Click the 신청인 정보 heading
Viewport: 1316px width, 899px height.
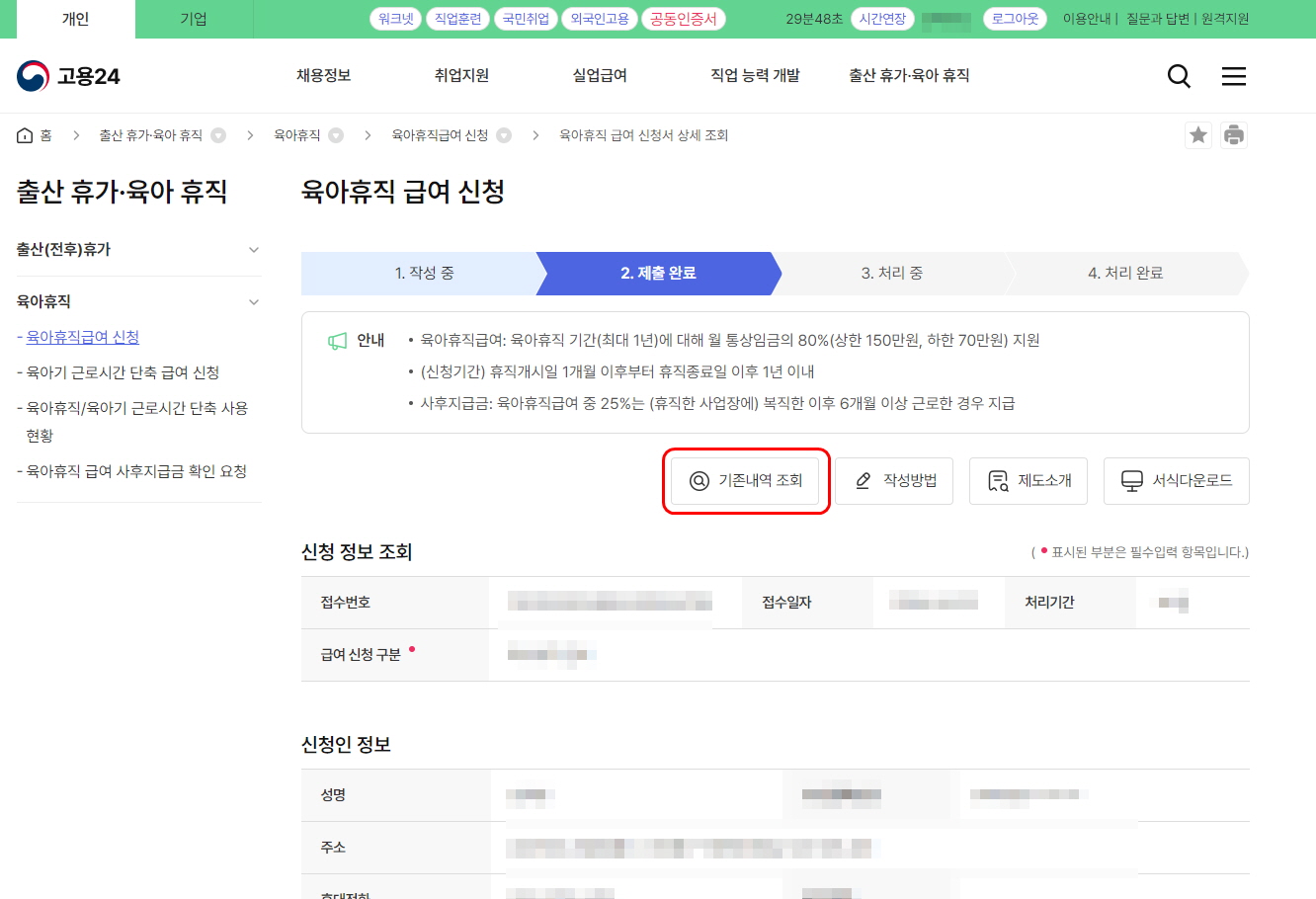(346, 745)
